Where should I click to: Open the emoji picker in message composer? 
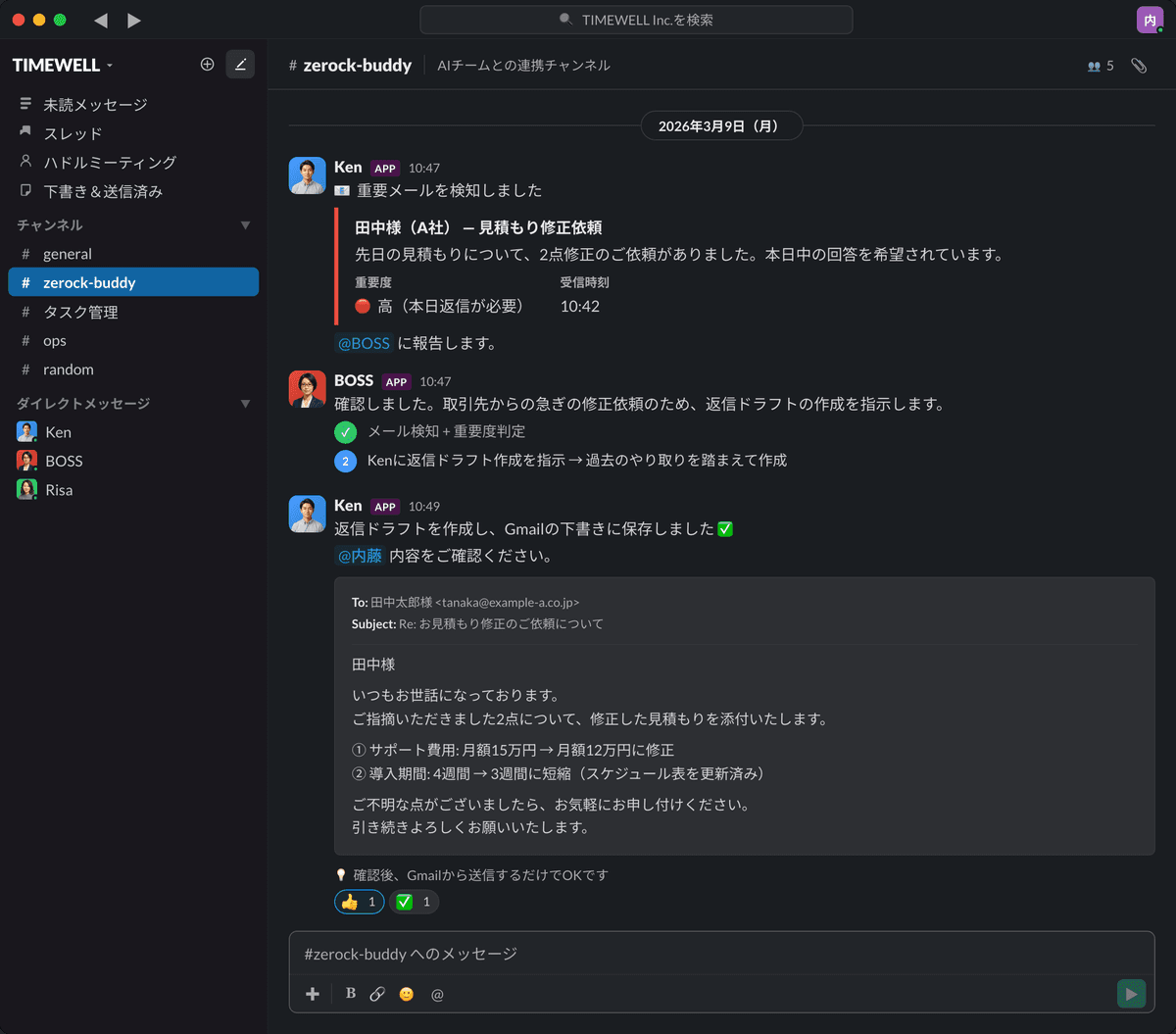click(x=406, y=994)
